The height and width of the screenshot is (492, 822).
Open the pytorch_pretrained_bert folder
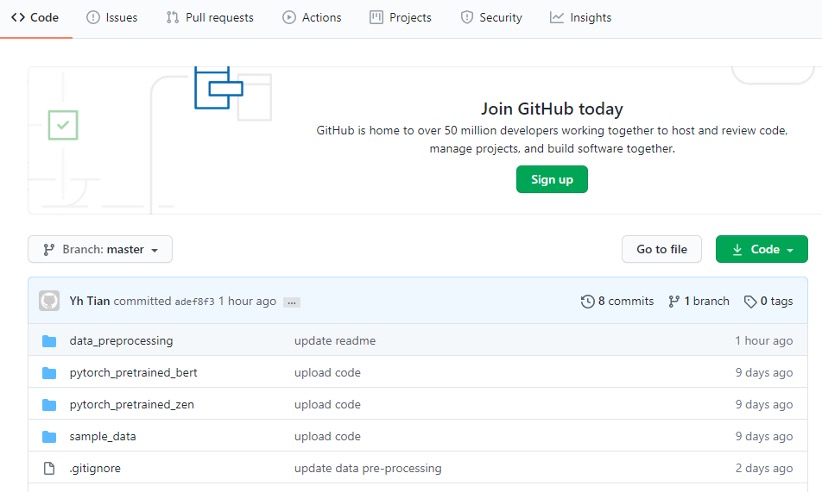click(134, 373)
